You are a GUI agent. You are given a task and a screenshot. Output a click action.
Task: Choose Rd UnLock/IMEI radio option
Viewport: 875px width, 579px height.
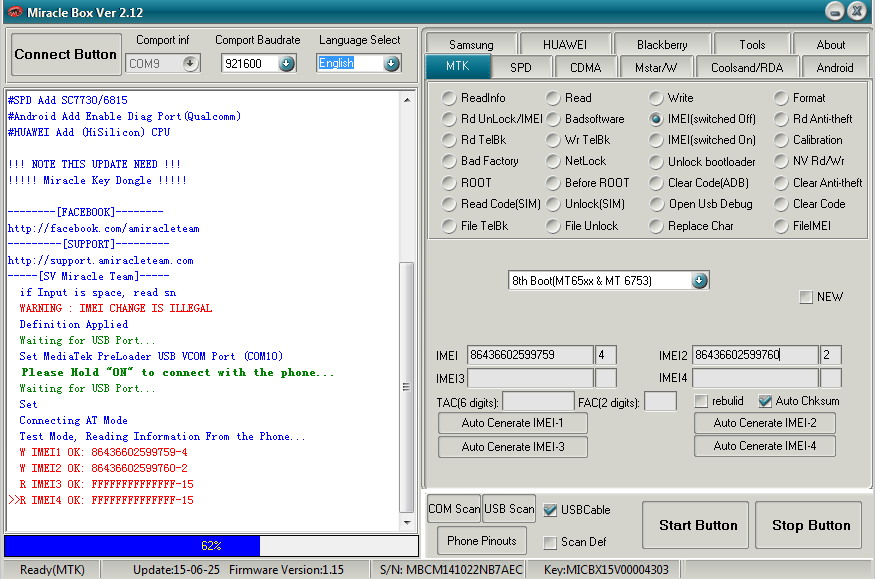[x=449, y=119]
